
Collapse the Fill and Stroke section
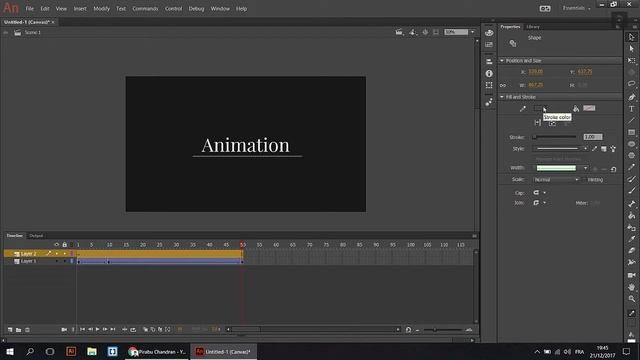point(502,97)
